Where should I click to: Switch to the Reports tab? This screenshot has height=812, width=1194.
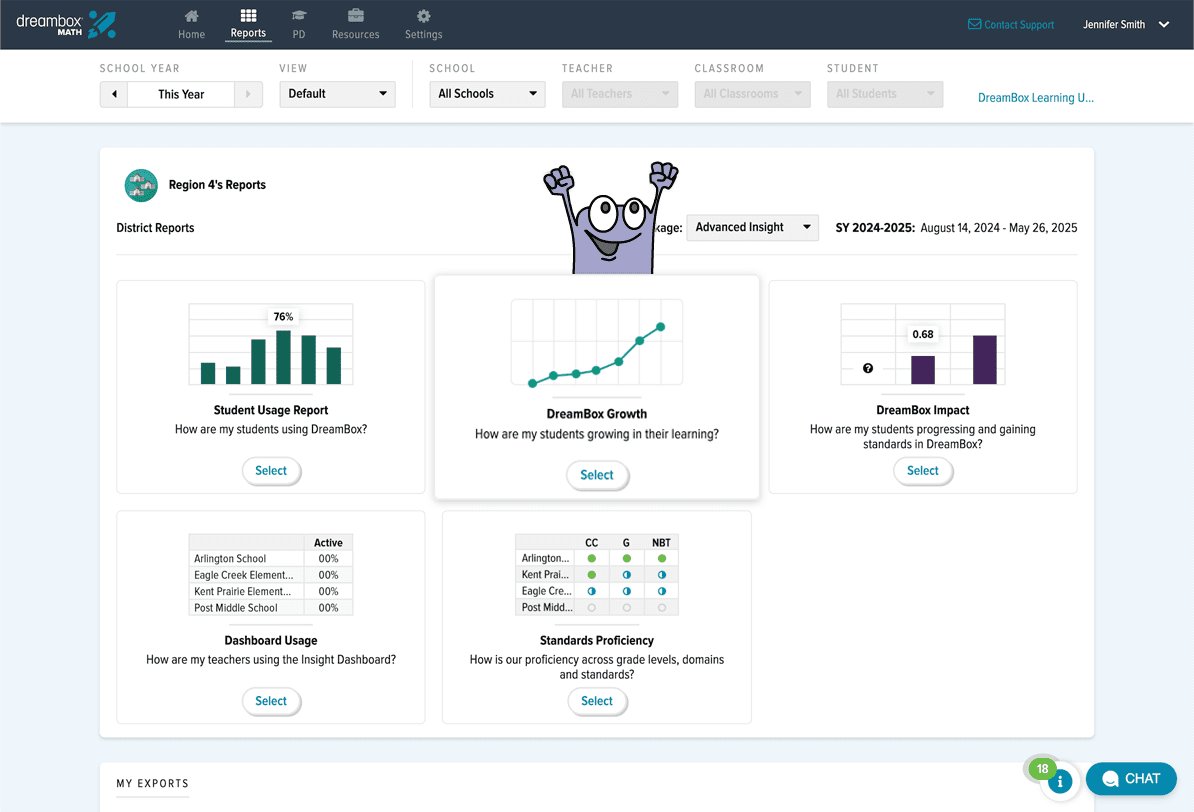(248, 17)
